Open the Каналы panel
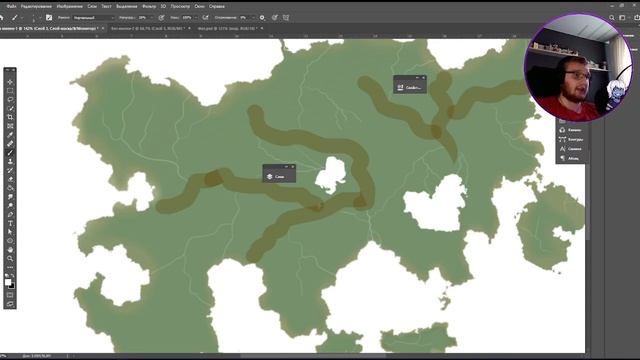Image resolution: width=640 pixels, height=360 pixels. coord(571,130)
